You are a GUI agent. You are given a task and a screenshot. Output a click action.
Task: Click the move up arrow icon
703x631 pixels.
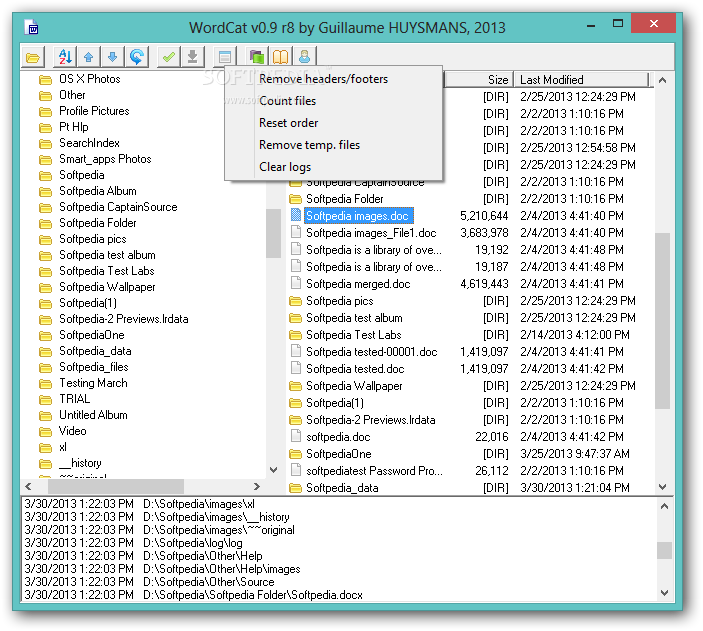pos(89,57)
